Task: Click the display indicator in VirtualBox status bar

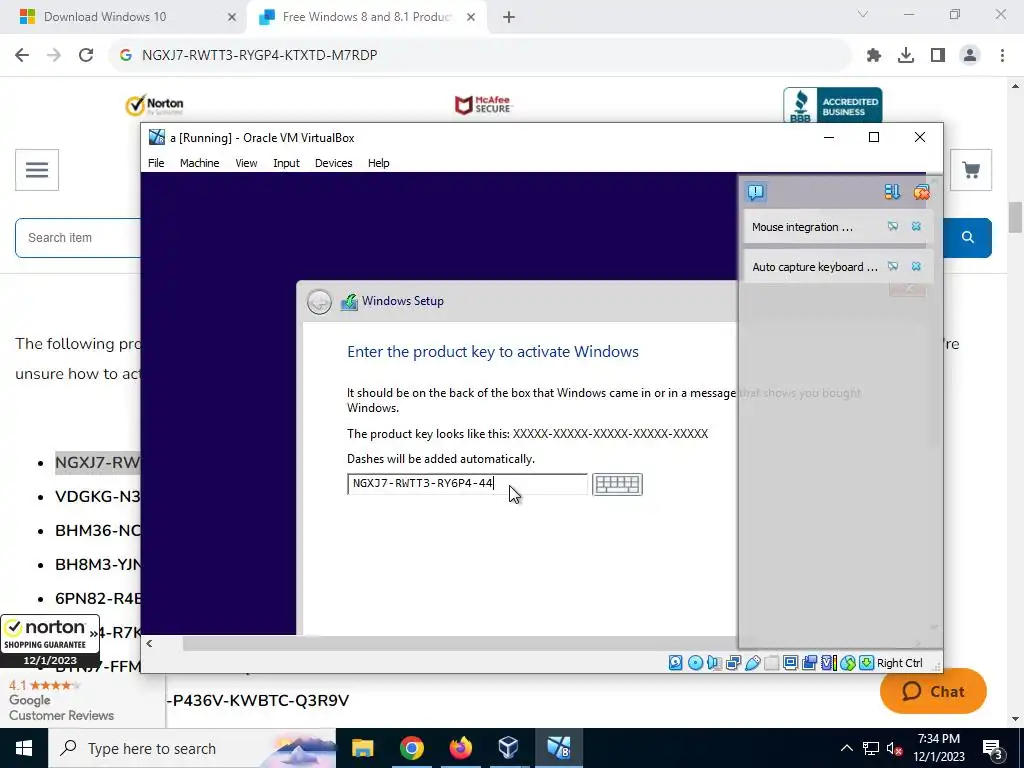Action: pyautogui.click(x=790, y=663)
